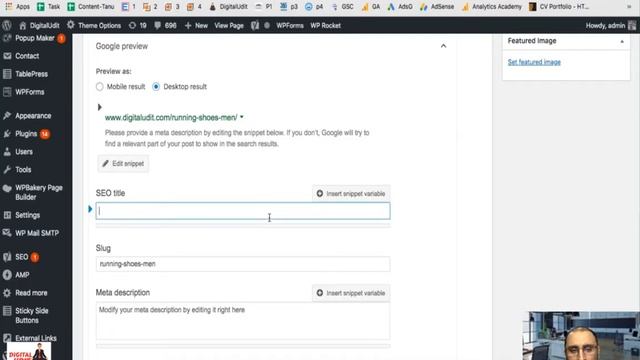Click the SEO Yoast sidebar icon
640x360 pixels.
pos(7,257)
